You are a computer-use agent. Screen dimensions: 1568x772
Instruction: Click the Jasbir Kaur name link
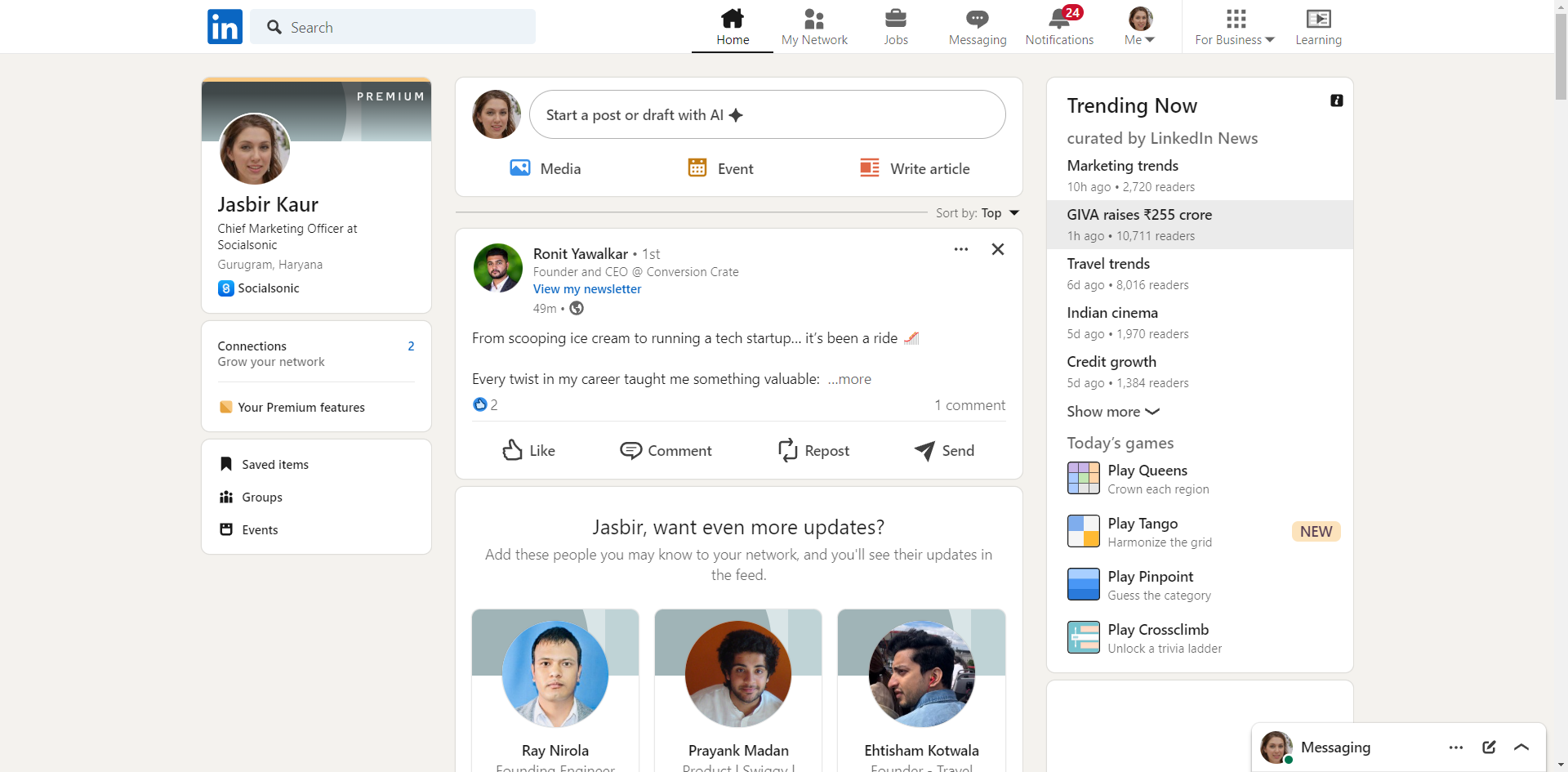[x=268, y=204]
